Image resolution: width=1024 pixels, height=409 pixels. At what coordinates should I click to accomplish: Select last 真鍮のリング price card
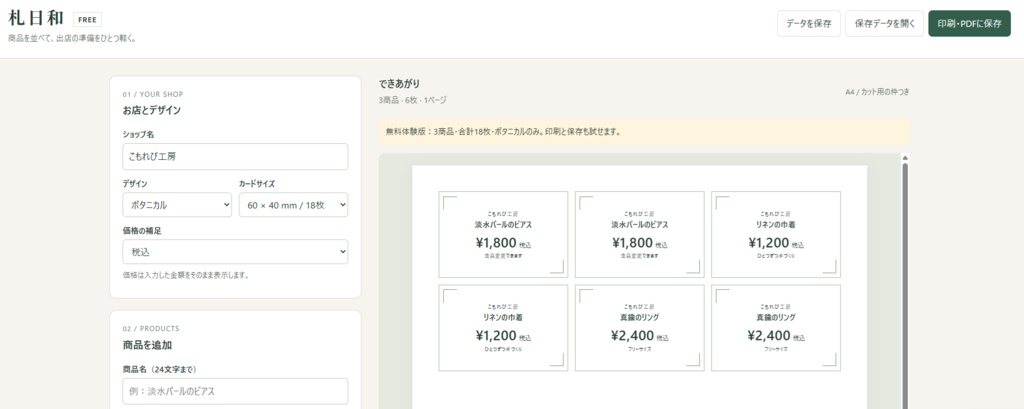(776, 327)
